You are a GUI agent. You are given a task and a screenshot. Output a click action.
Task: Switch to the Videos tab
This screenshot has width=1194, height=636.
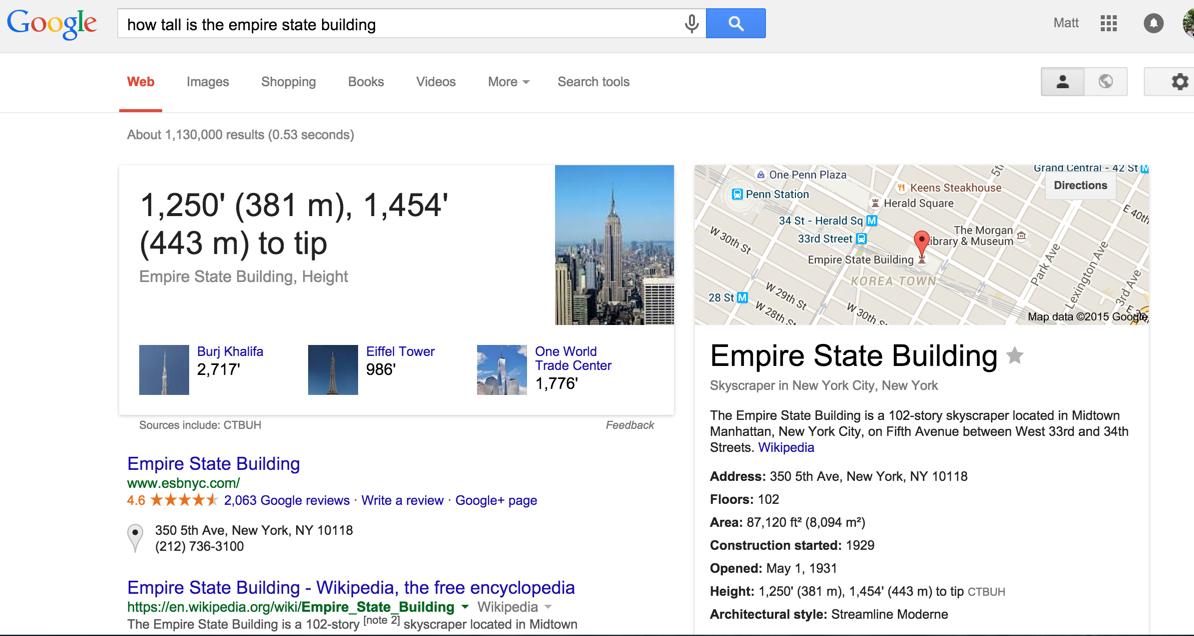click(436, 81)
